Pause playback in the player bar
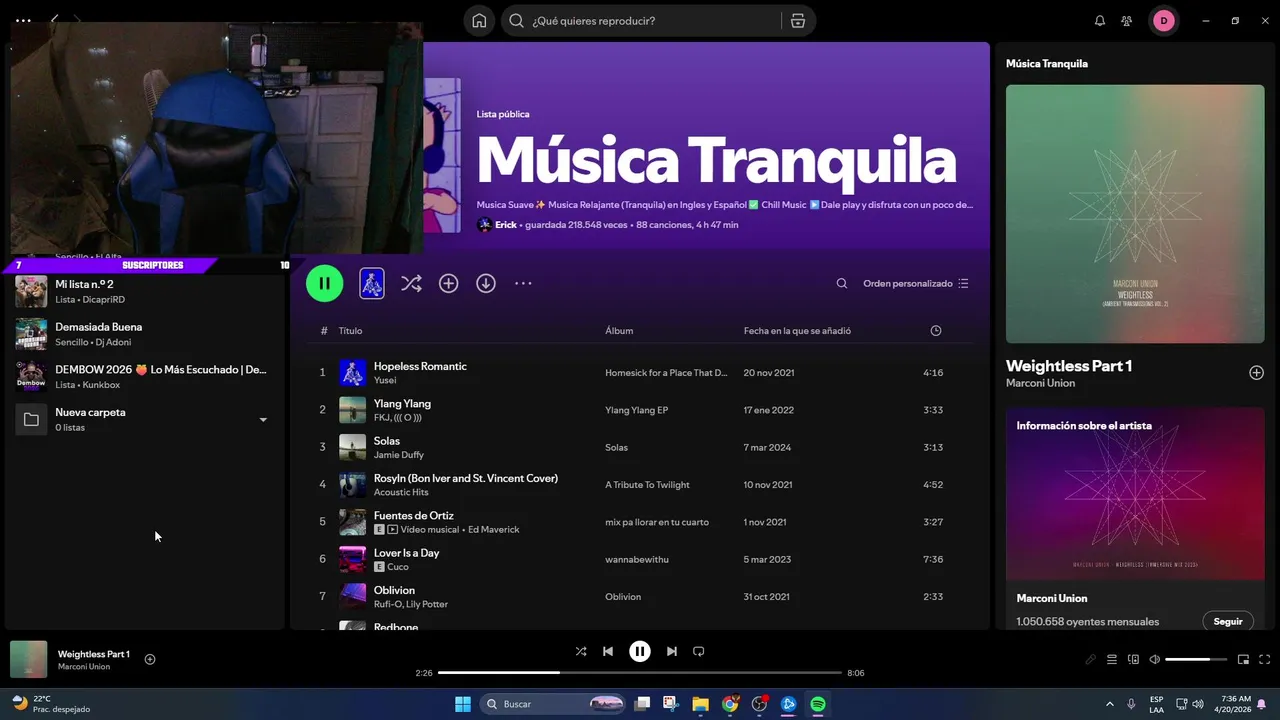The width and height of the screenshot is (1280, 720). 640,651
